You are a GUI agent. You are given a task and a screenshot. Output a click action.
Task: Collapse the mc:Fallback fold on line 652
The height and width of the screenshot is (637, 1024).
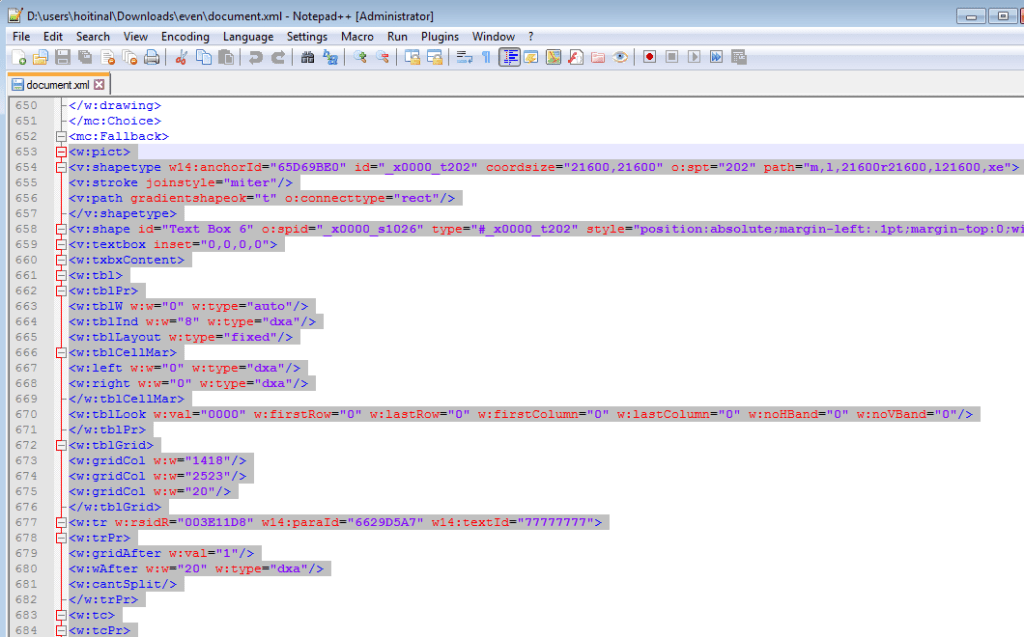tap(62, 136)
